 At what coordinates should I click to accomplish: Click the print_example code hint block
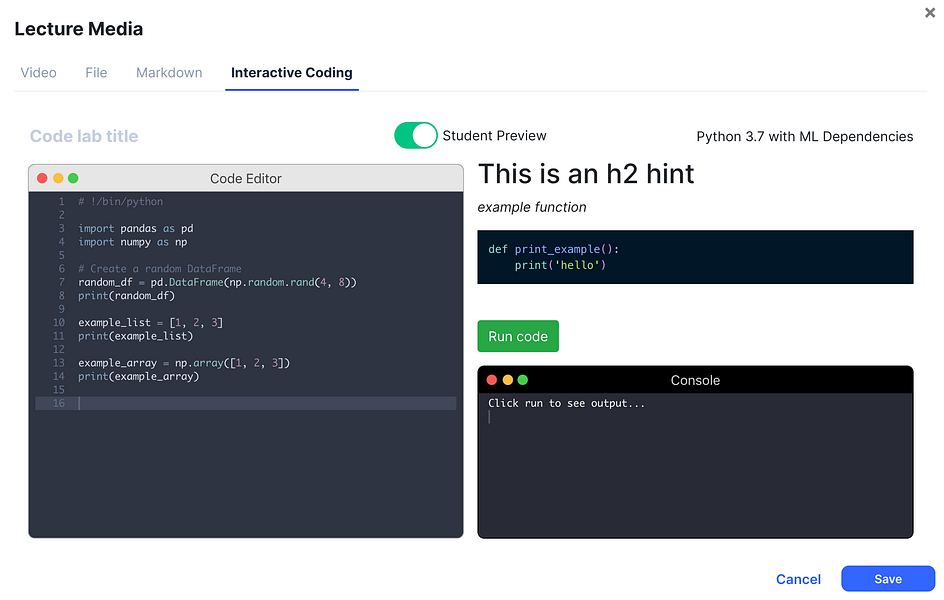tap(695, 257)
